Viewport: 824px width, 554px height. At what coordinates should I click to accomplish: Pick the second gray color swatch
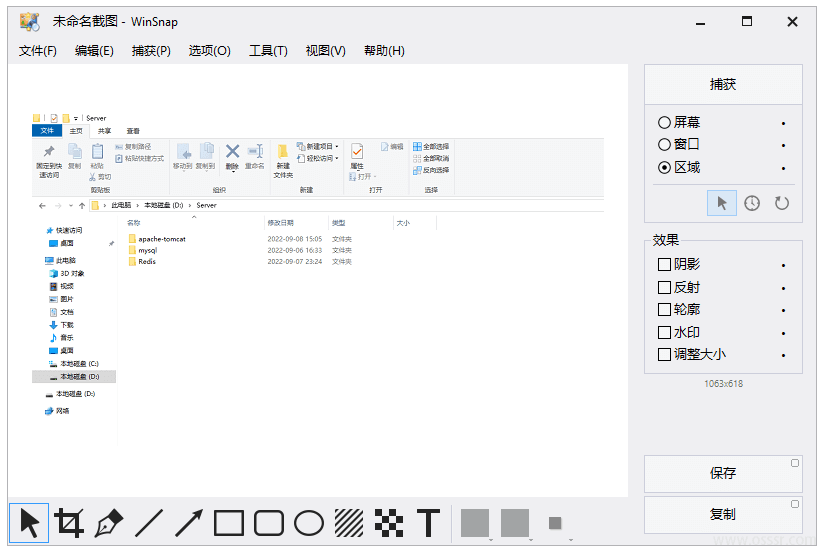(x=515, y=522)
